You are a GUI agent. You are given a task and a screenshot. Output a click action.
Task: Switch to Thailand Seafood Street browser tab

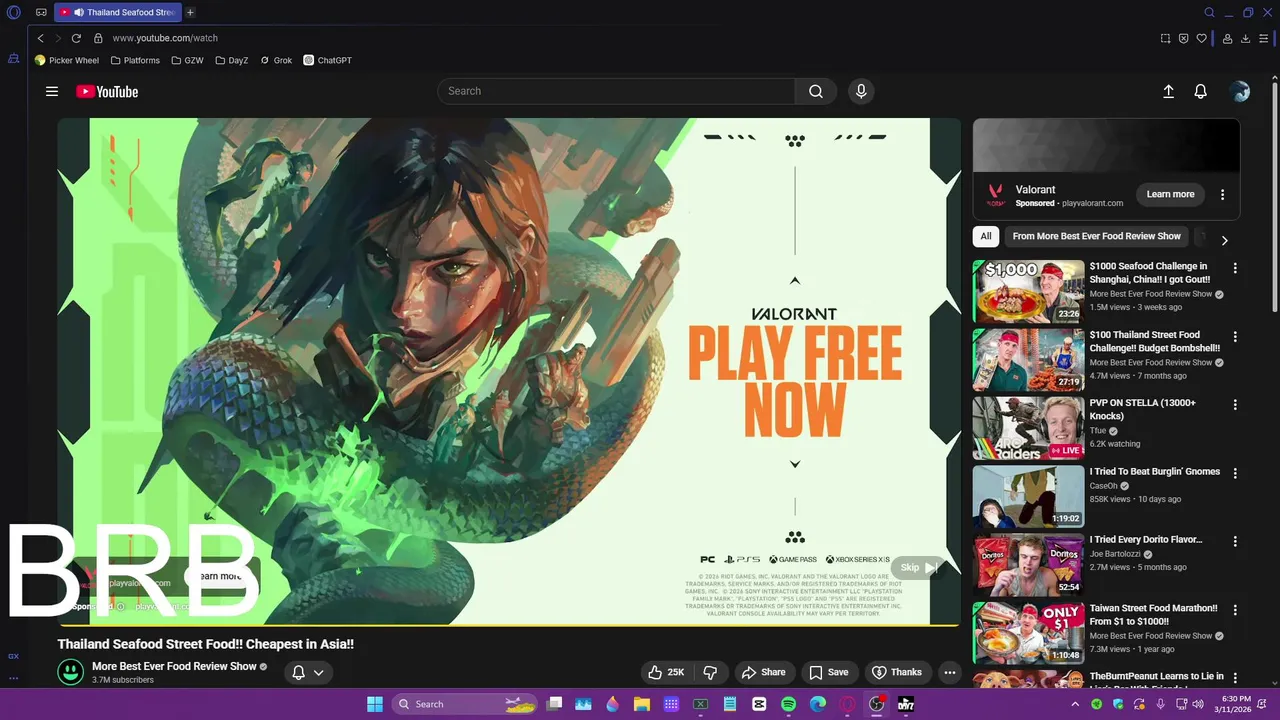tap(117, 12)
